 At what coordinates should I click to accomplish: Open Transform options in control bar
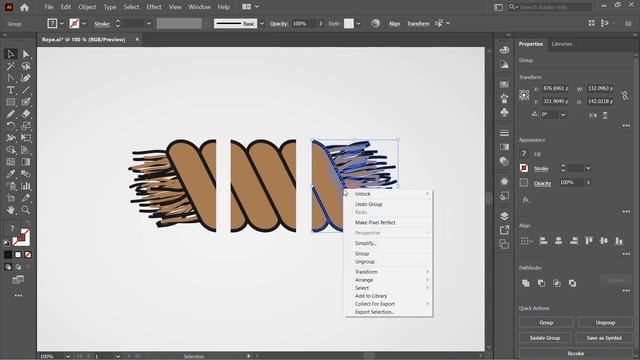click(418, 24)
